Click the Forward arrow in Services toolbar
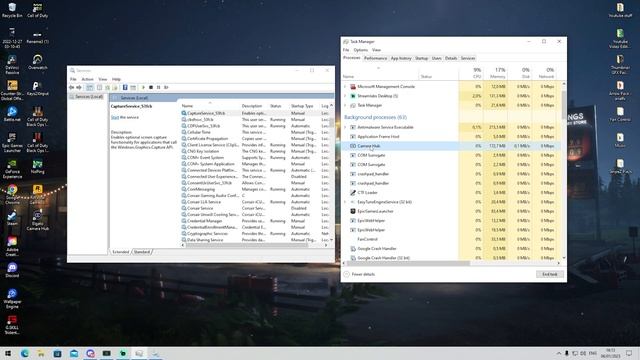Viewport: 640px width, 360px height. click(79, 87)
